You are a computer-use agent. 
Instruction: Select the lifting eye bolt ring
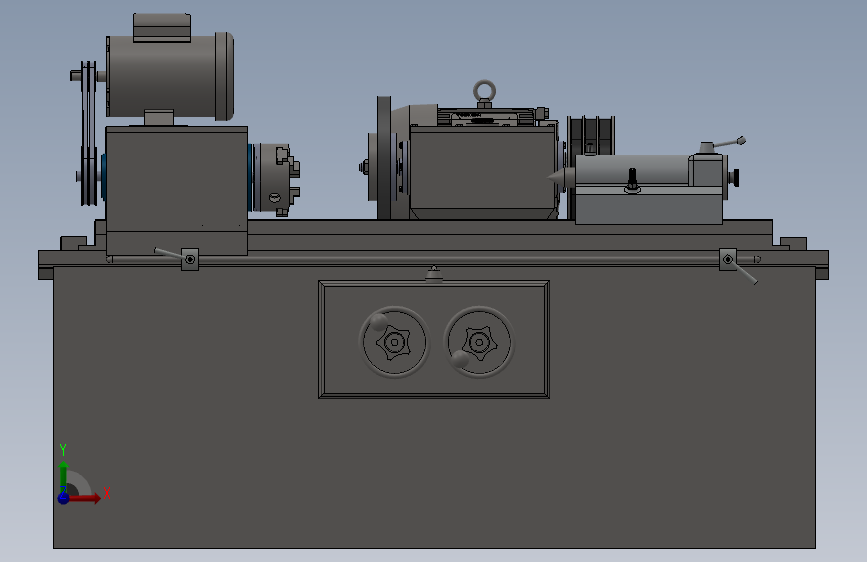click(x=484, y=91)
